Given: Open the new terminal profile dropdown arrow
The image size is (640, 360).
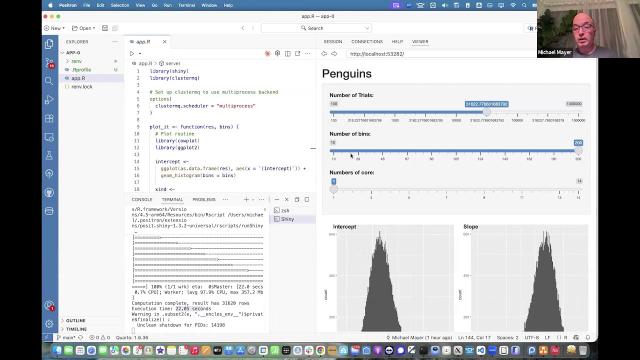Looking at the screenshot, I should (253, 200).
